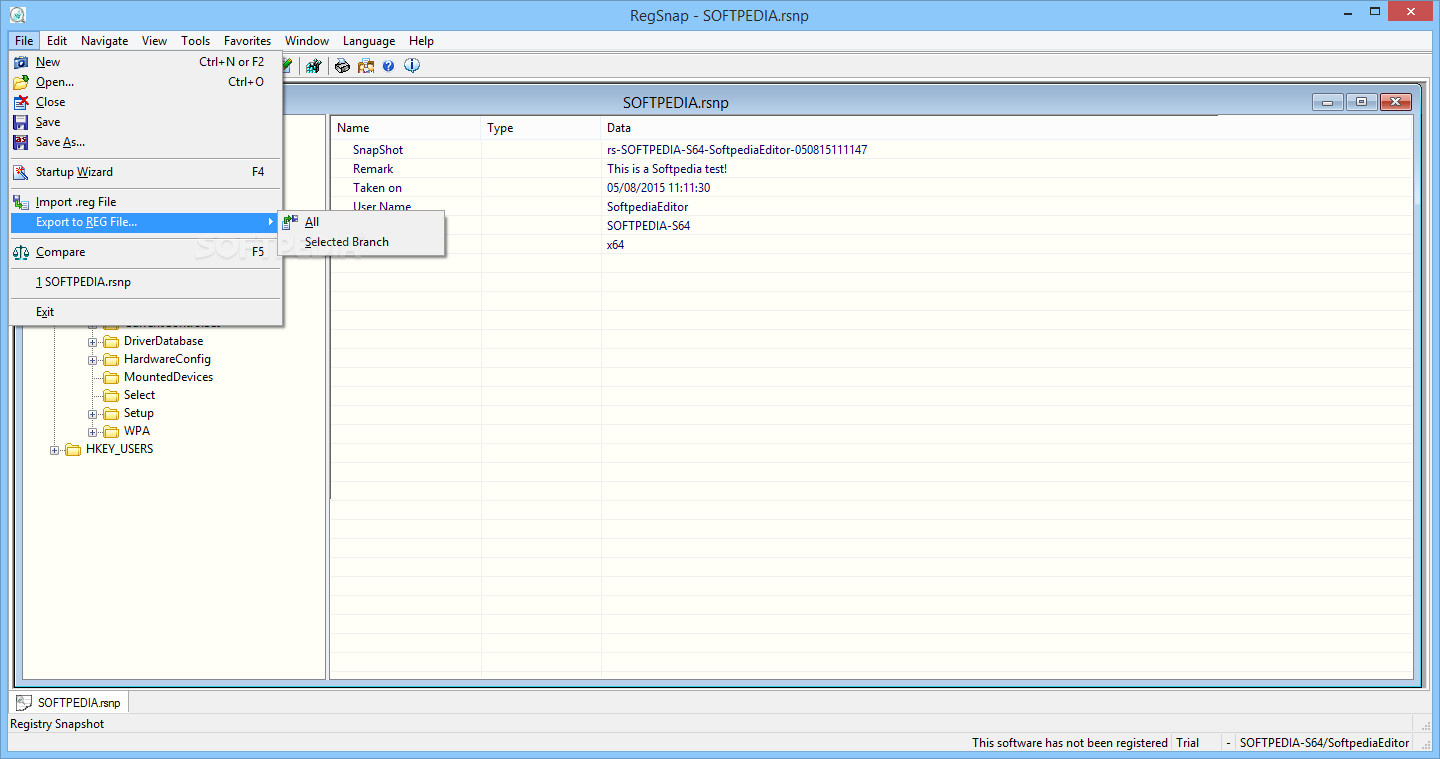
Task: Expand the HKEY_USERS tree node
Action: pos(55,450)
